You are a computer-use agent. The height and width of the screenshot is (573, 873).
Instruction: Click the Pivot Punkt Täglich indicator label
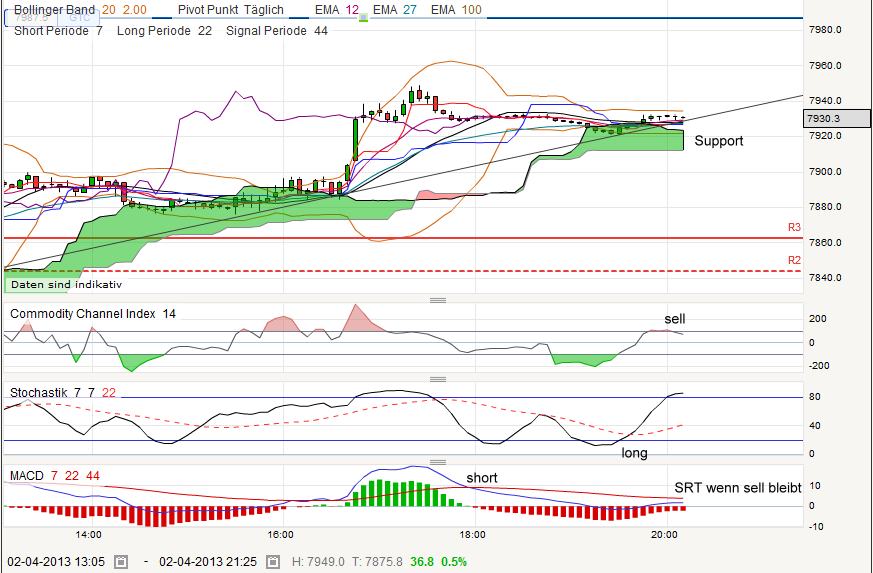point(230,9)
